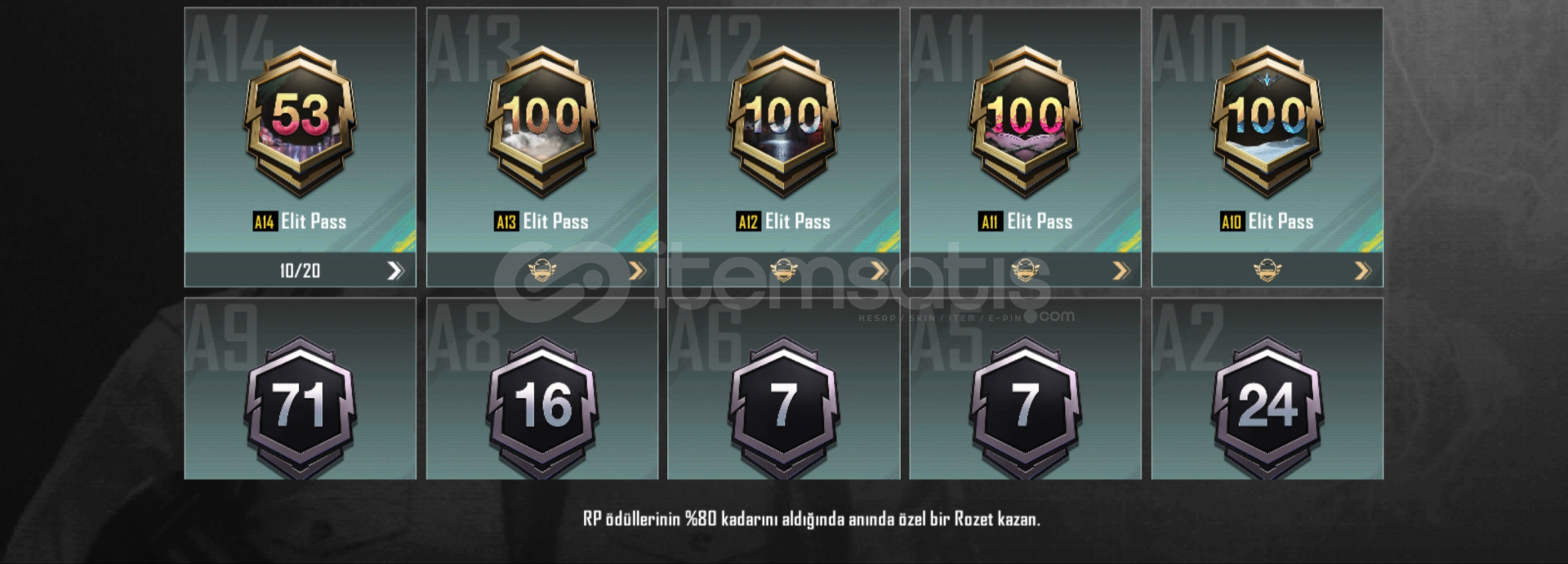Open the A8 silver badge showing 16
Viewport: 1568px width, 564px height.
tap(541, 407)
